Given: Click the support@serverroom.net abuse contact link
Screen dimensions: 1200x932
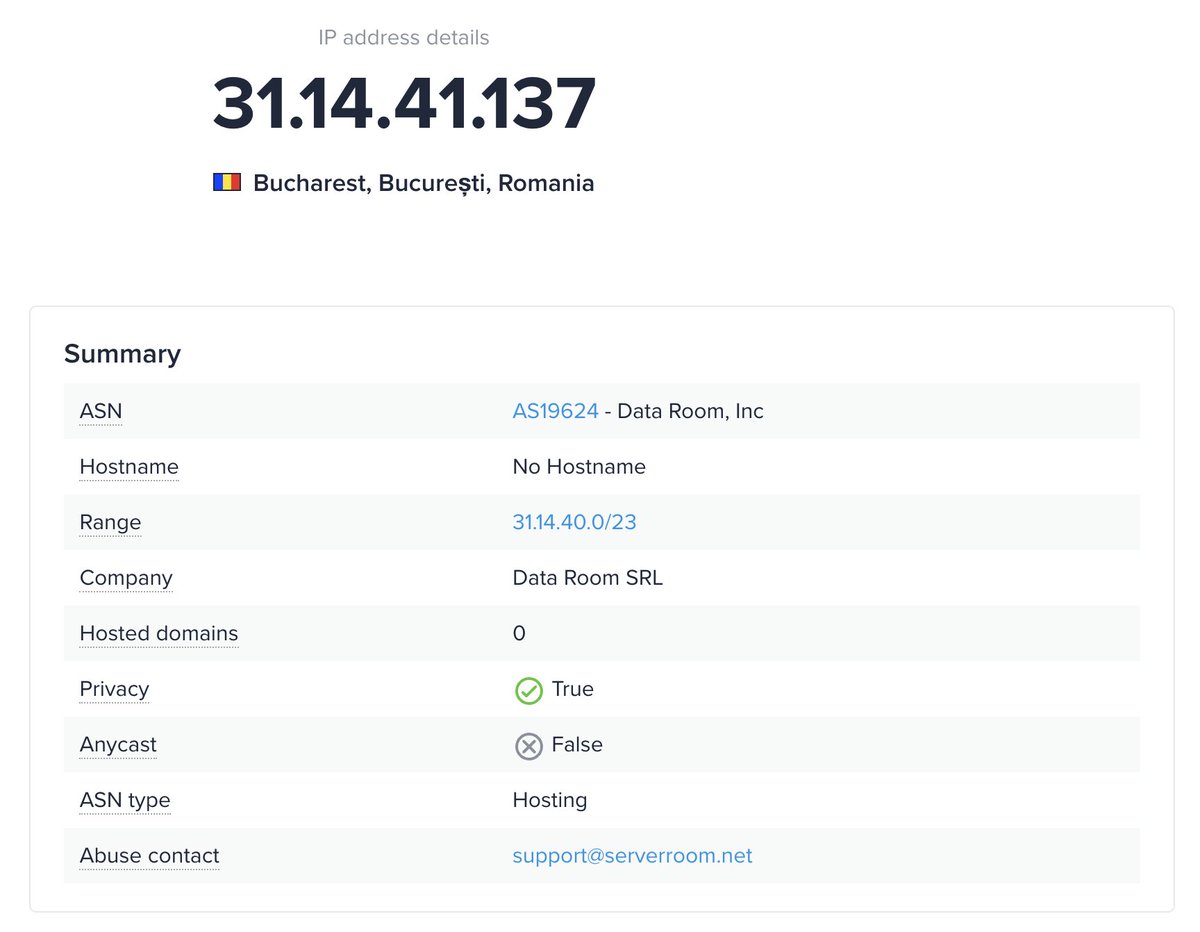Looking at the screenshot, I should 632,856.
